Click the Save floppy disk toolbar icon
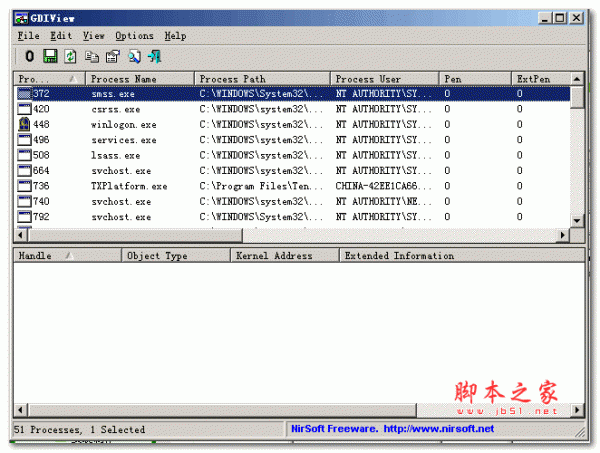The width and height of the screenshot is (600, 453). pos(50,57)
